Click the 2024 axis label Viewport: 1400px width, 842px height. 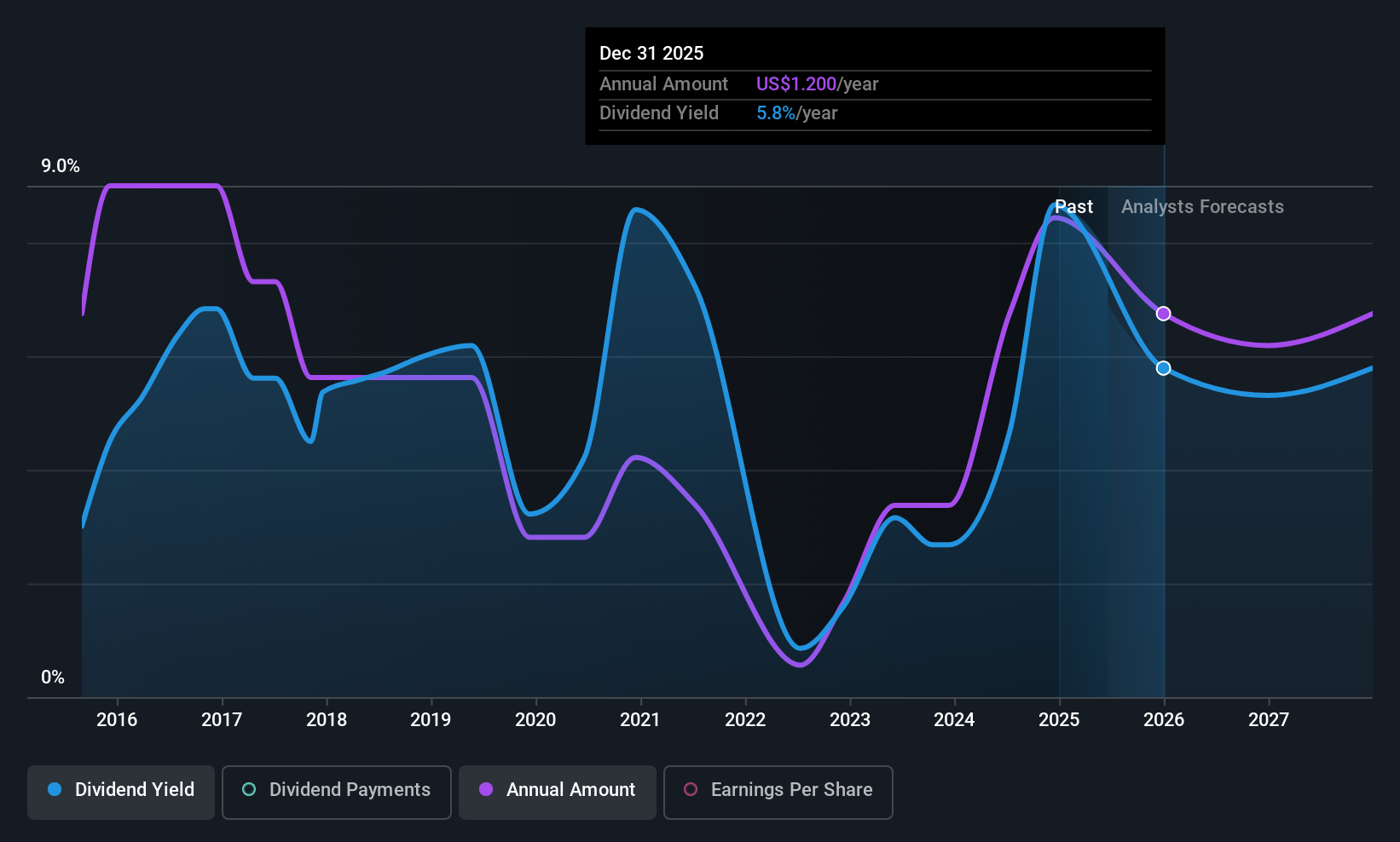coord(954,720)
